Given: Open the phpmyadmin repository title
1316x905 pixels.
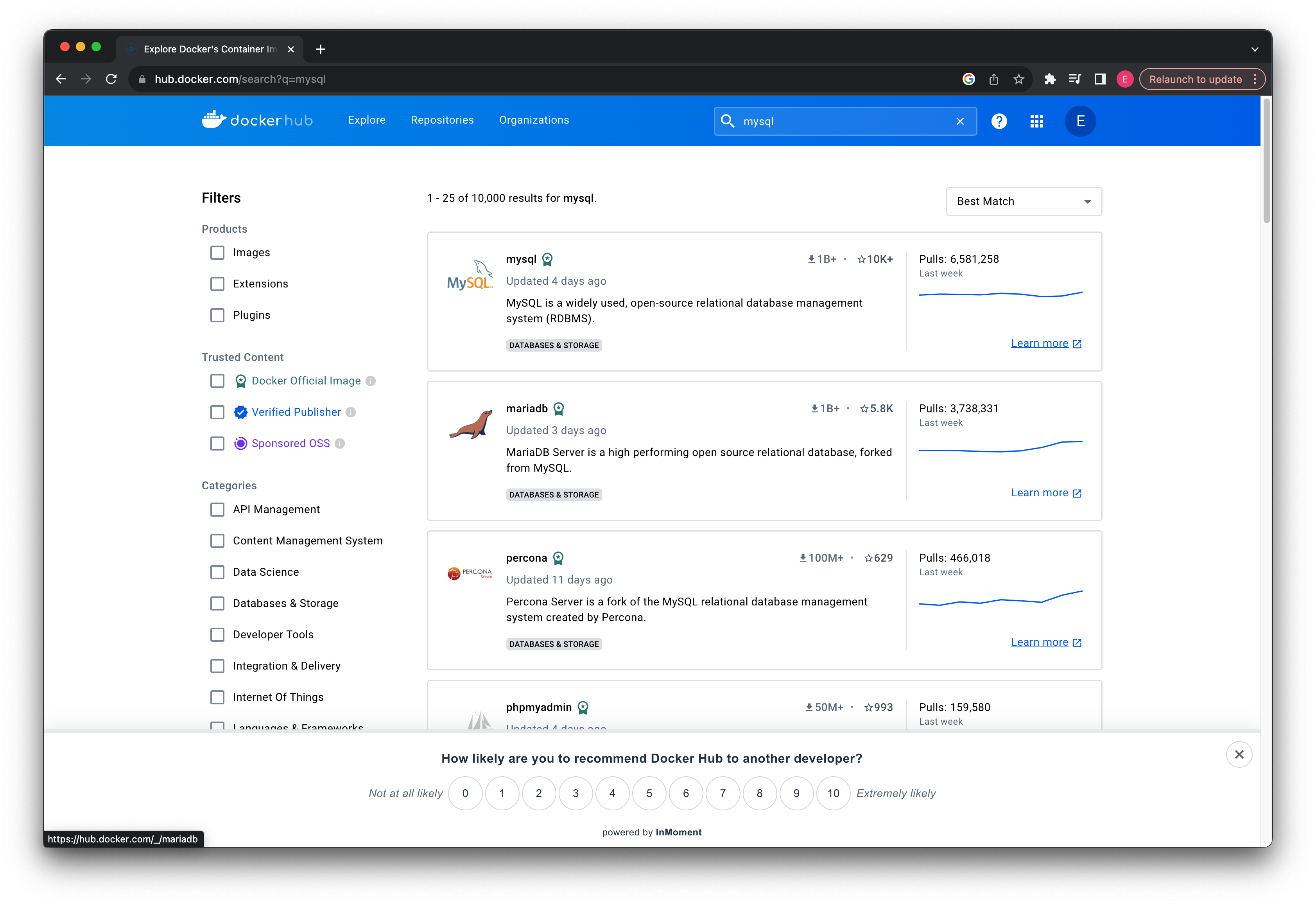Looking at the screenshot, I should [x=538, y=707].
